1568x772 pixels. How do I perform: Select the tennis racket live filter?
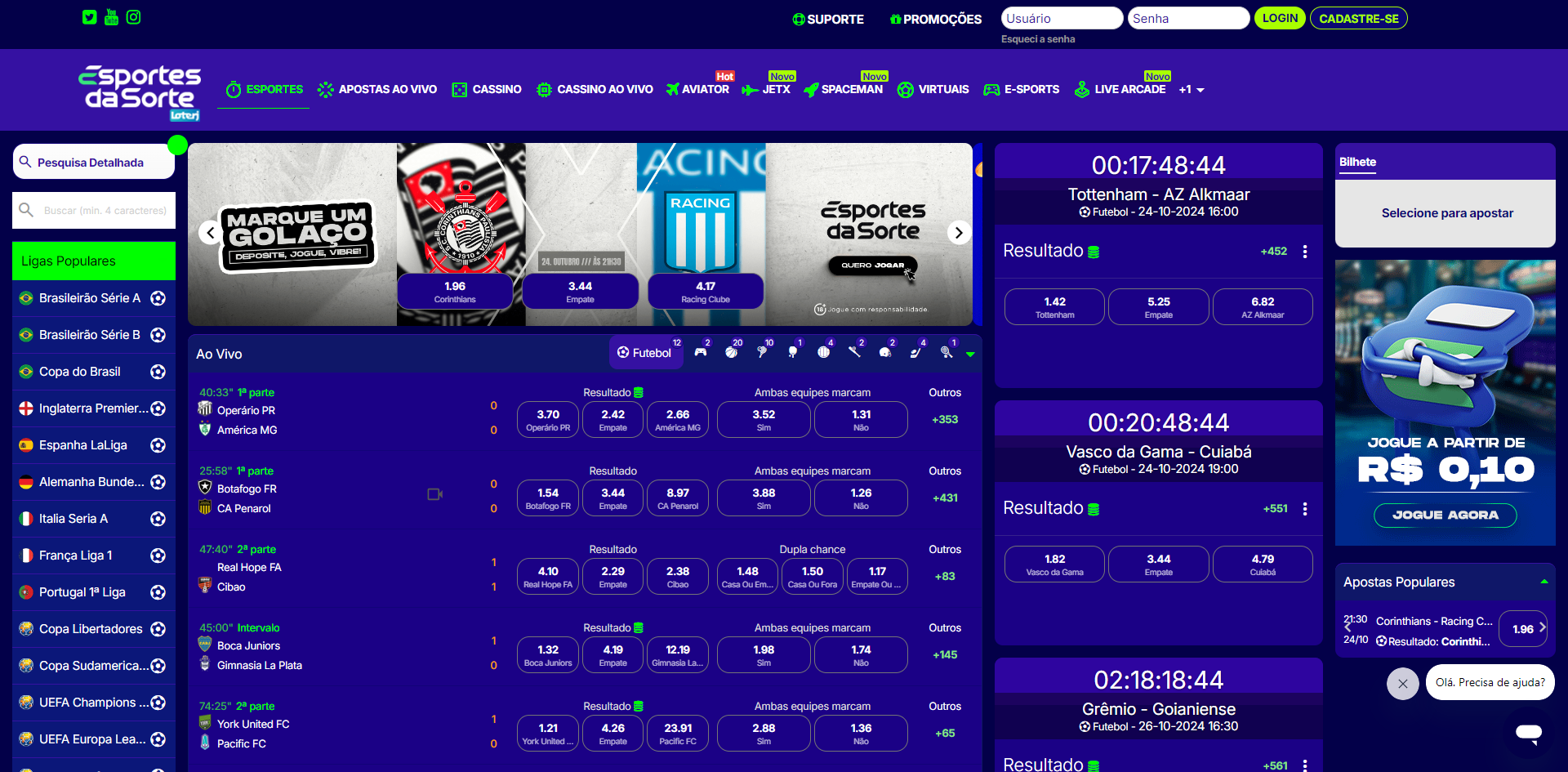click(762, 352)
